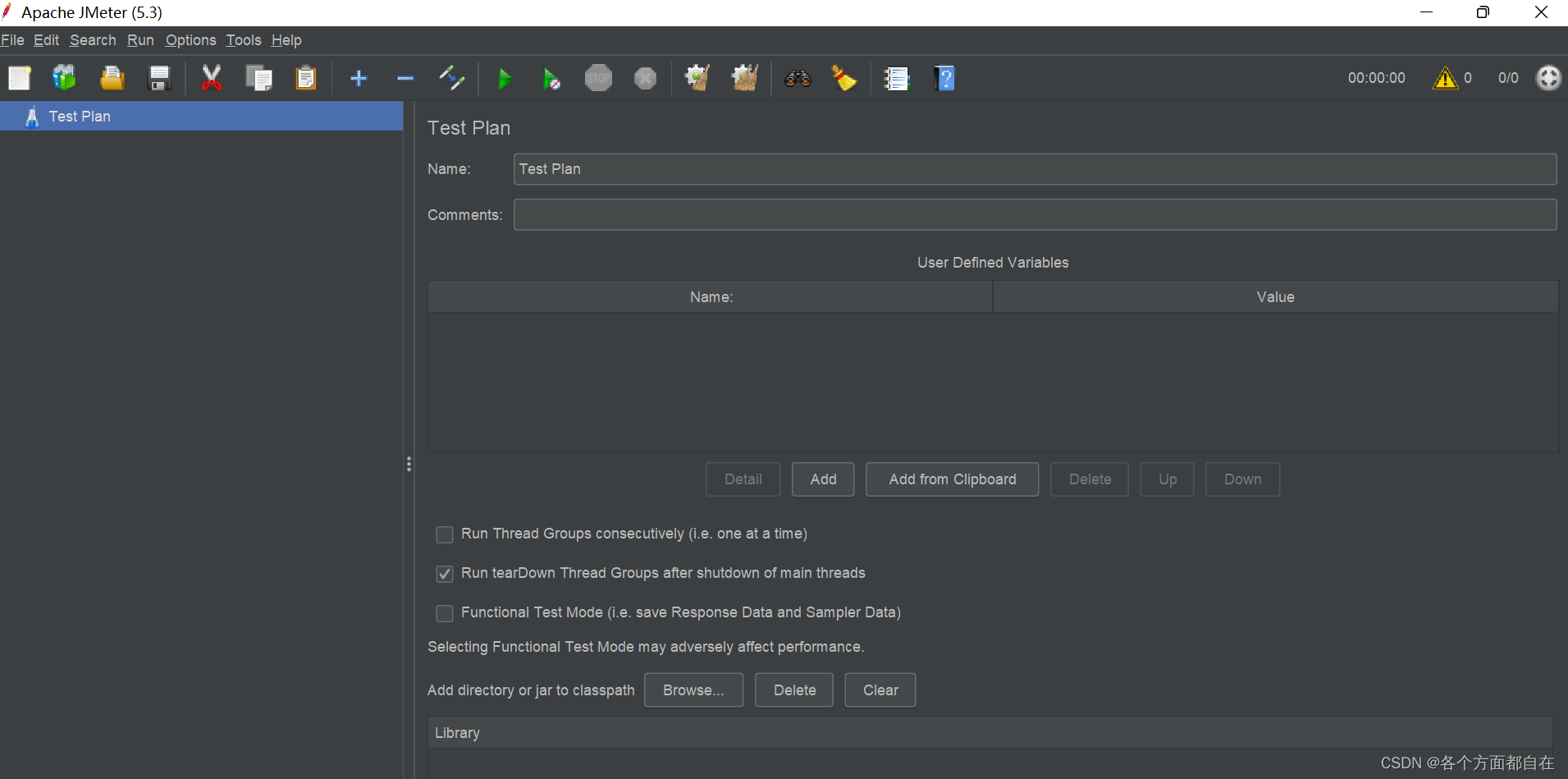The height and width of the screenshot is (779, 1568).
Task: Click the Up button
Action: coord(1167,479)
